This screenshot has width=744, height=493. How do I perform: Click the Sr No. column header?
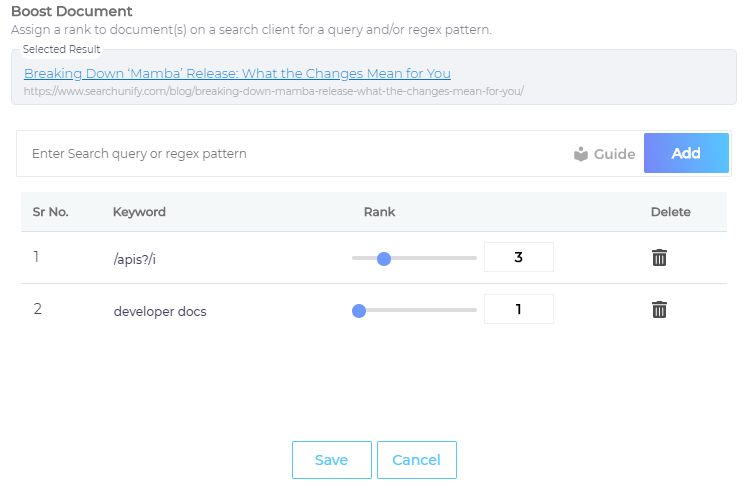click(x=50, y=212)
